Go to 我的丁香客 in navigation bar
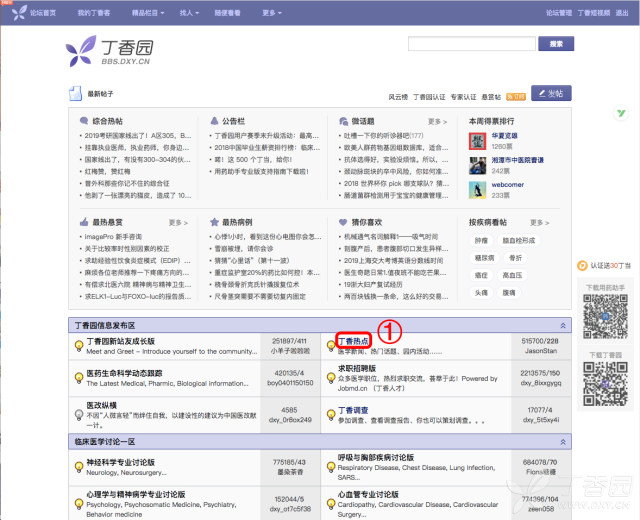640x520 pixels. (94, 13)
